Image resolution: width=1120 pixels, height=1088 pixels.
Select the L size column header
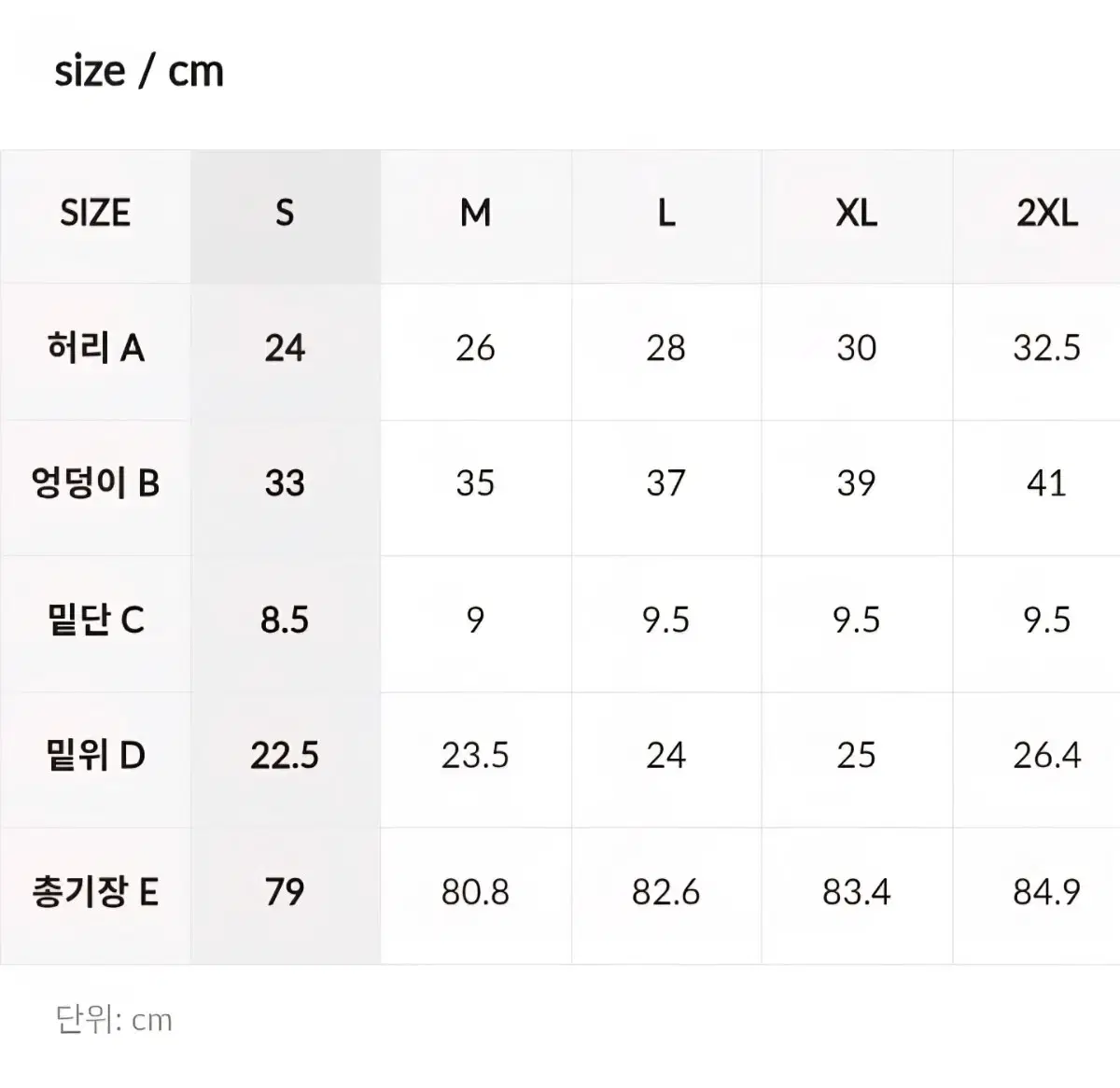click(665, 214)
